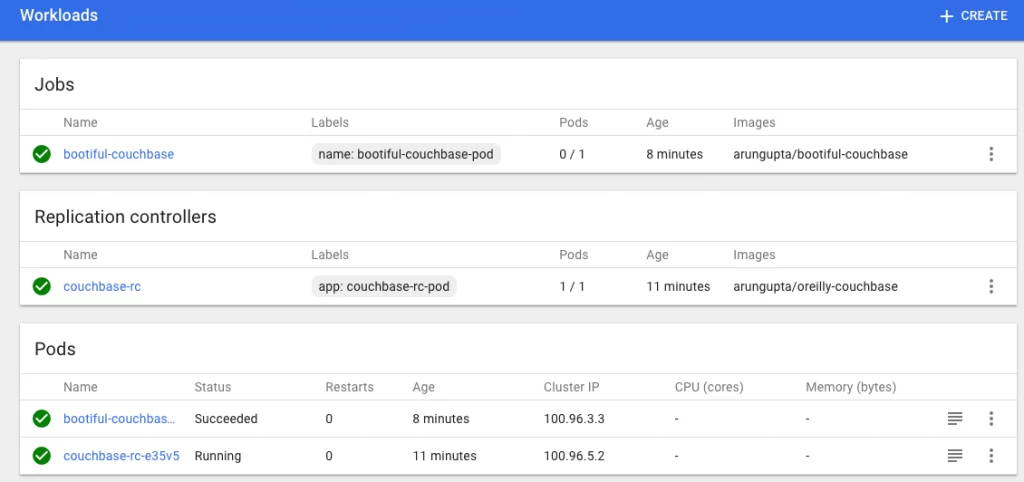Screen dimensions: 1024x482
Task: View logs for couchbase-rc-e35v5 pod
Action: [955, 456]
